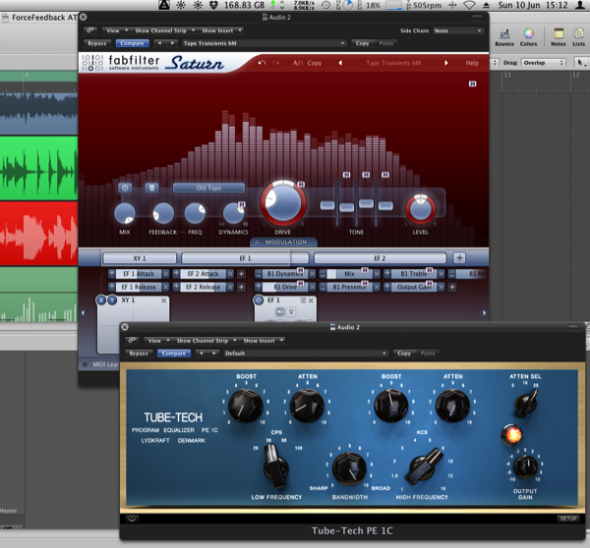The image size is (590, 548).
Task: Close the XY 1 controller panel
Action: [x=164, y=300]
